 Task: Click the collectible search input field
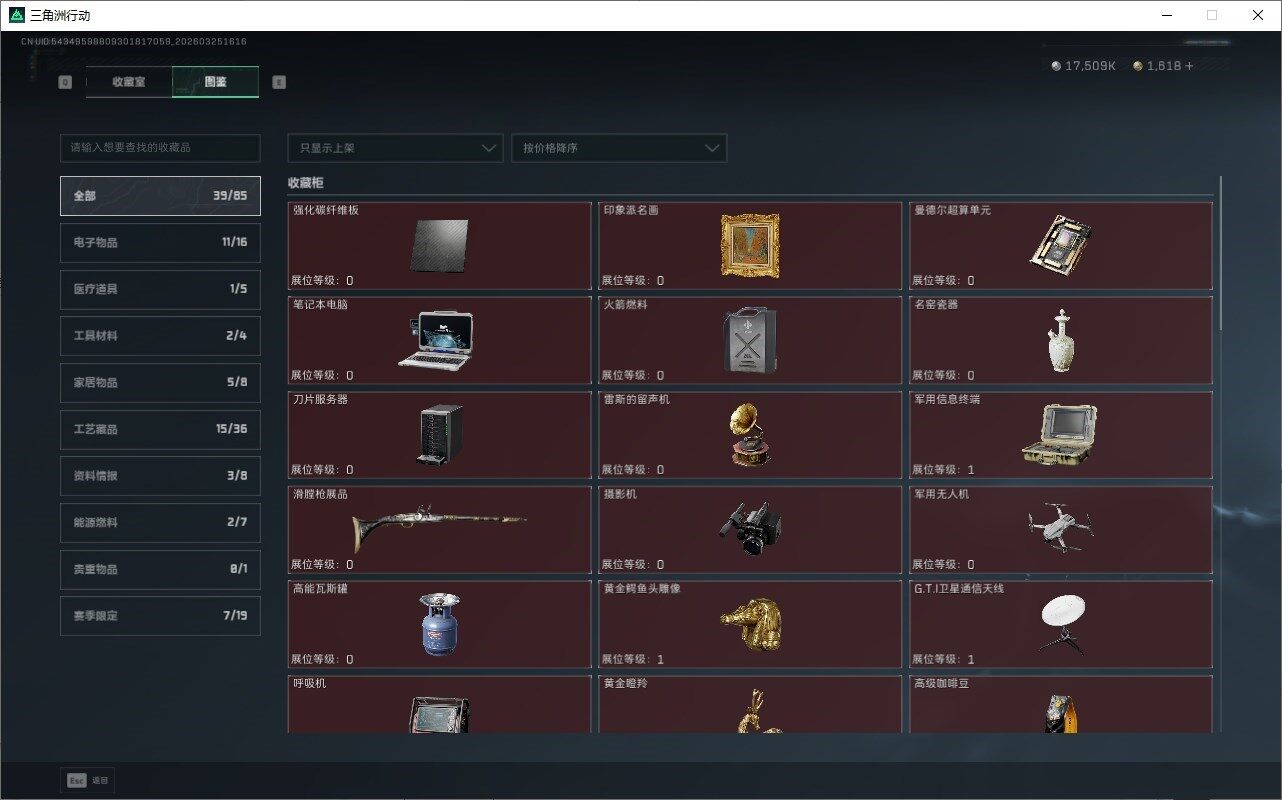[x=159, y=147]
